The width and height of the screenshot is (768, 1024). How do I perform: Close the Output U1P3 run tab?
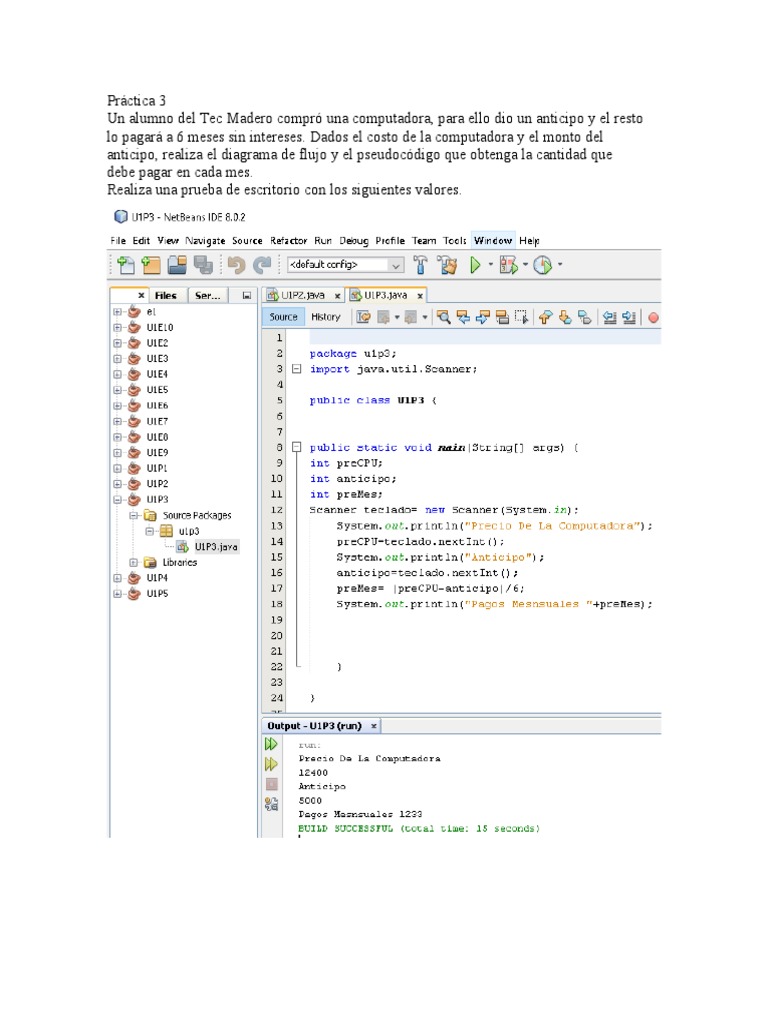click(x=374, y=726)
